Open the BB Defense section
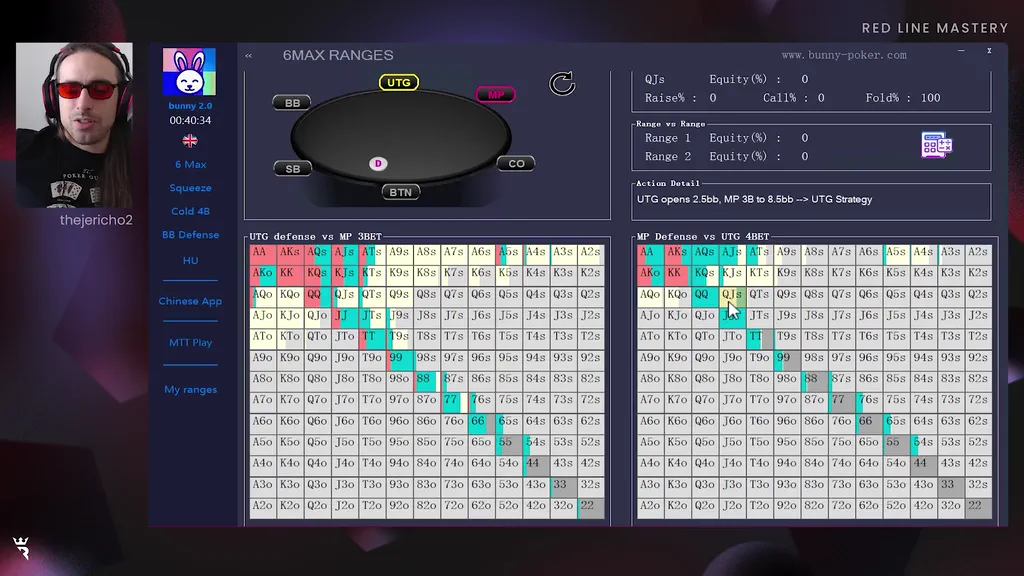1024x576 pixels. coord(190,235)
